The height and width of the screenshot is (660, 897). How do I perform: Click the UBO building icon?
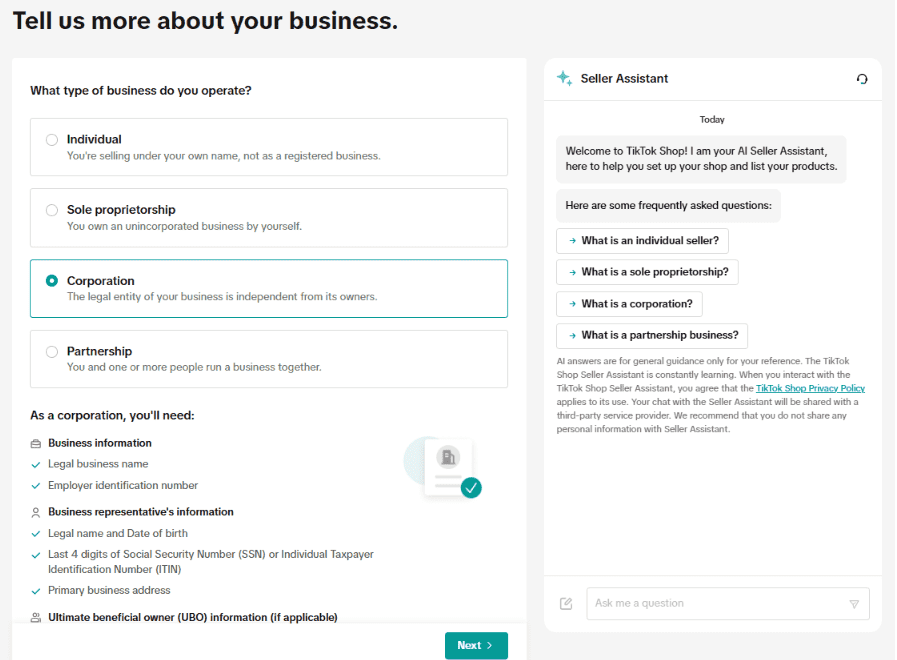35,617
